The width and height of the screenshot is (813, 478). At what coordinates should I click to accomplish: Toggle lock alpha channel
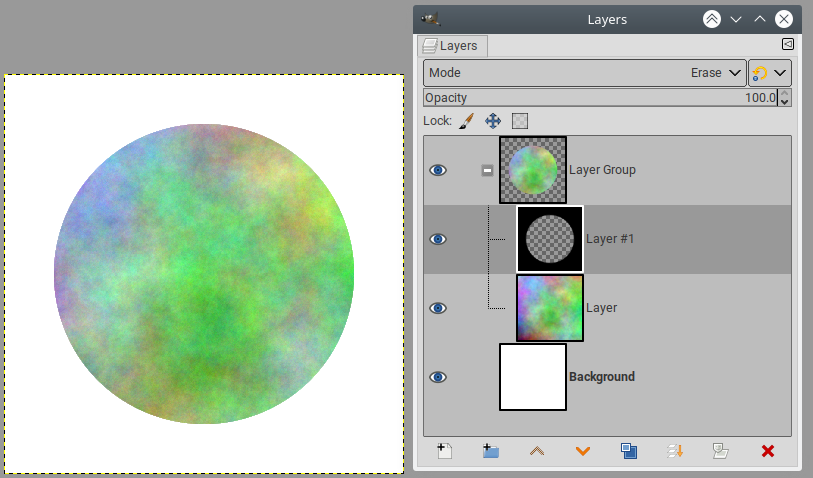(x=520, y=121)
